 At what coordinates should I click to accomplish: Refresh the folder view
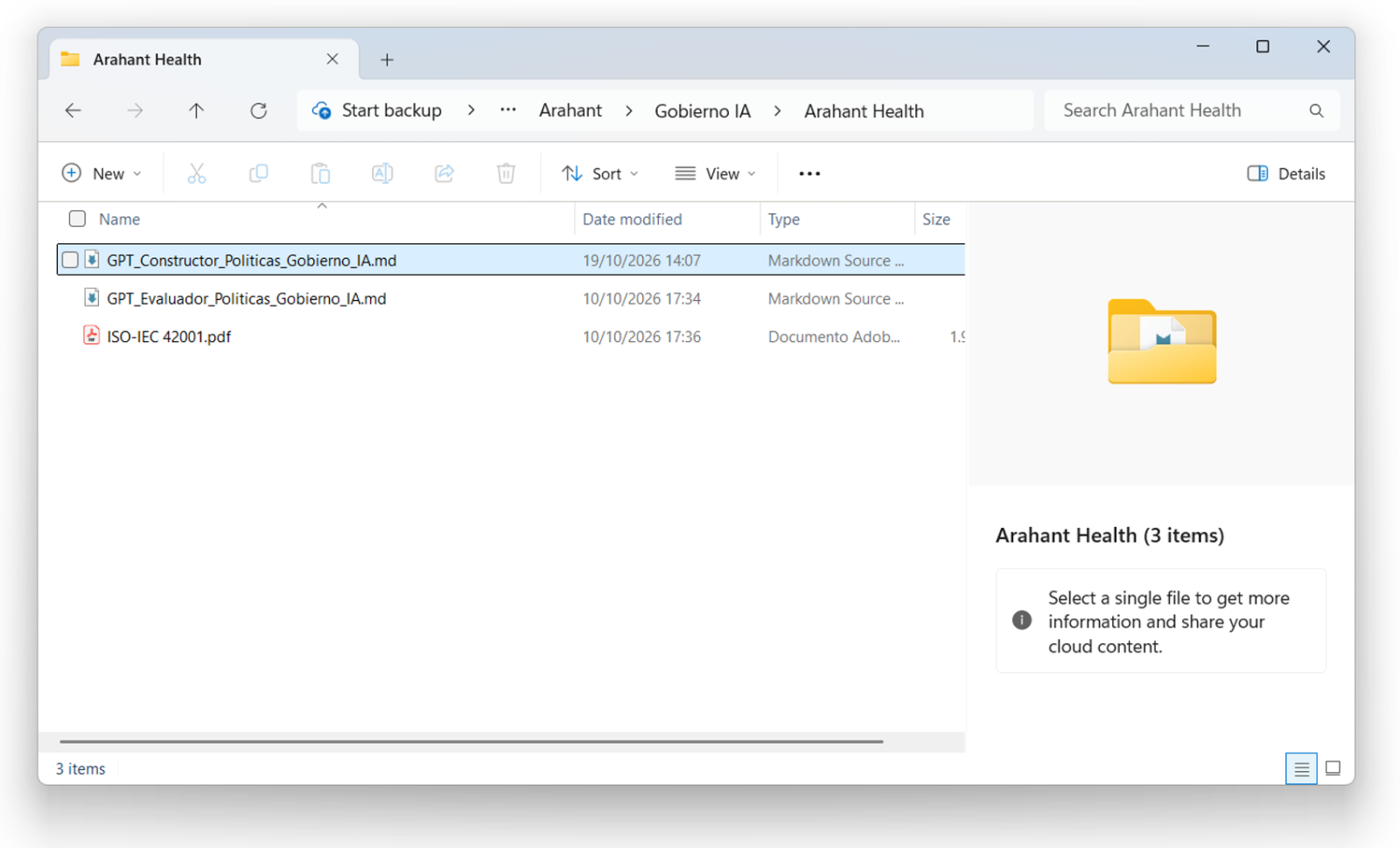pyautogui.click(x=258, y=110)
